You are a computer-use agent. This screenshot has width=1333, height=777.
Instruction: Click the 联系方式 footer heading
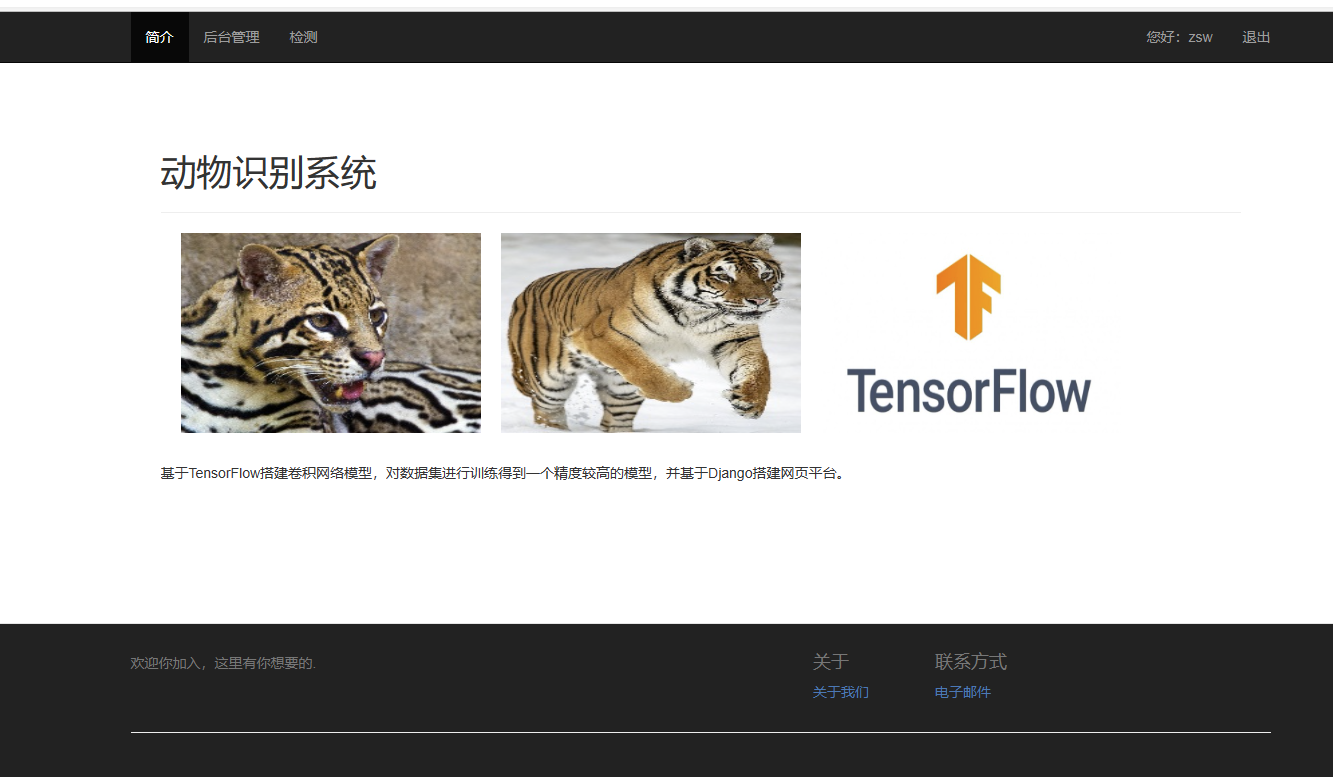(971, 662)
